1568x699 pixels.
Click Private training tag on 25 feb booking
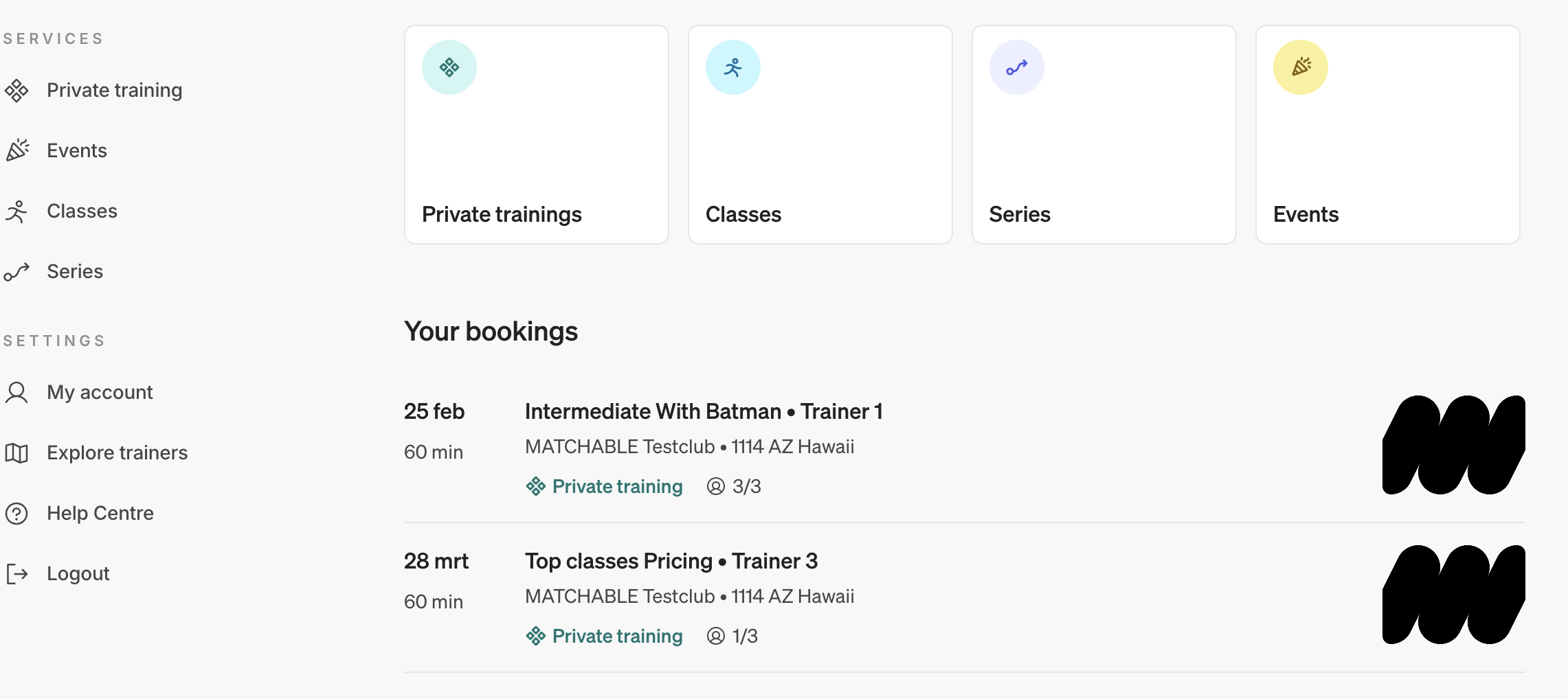coord(616,487)
